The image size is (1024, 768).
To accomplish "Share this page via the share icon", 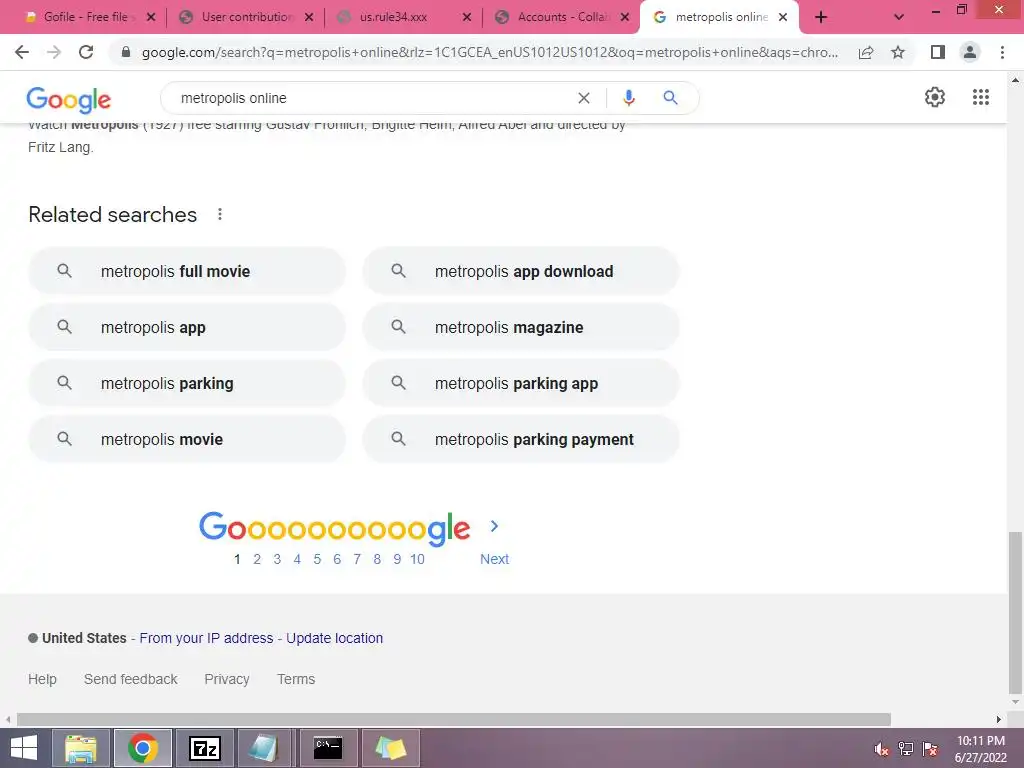I will pos(866,52).
